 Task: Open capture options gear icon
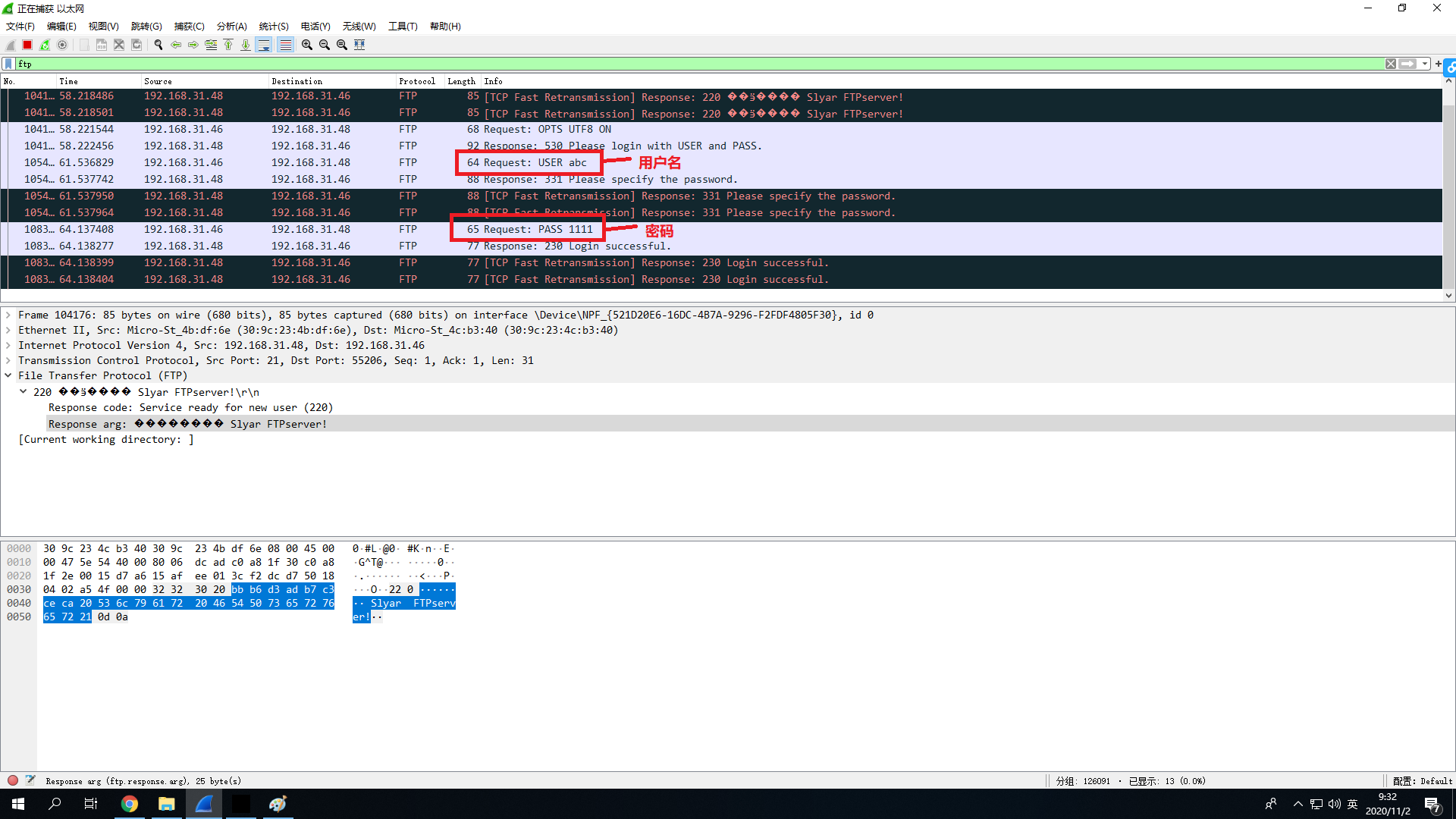[62, 45]
